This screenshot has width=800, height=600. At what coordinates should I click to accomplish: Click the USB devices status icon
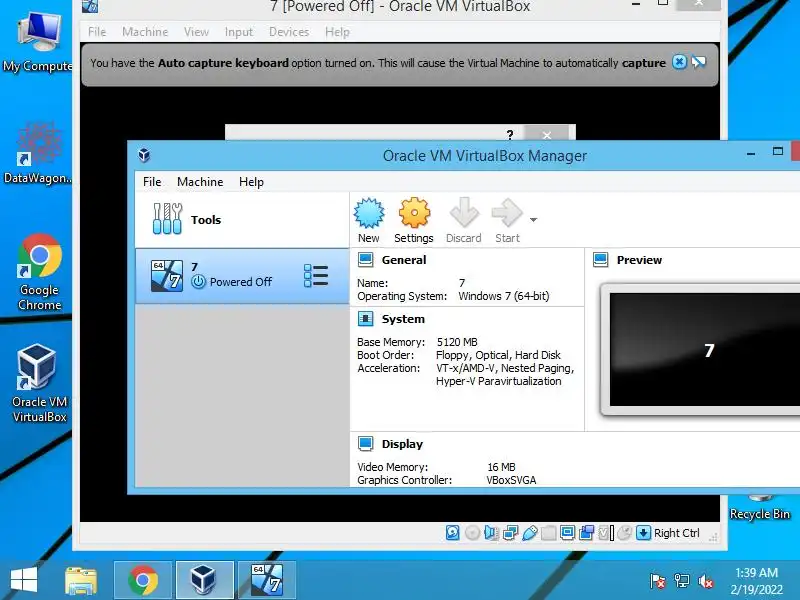pos(530,533)
